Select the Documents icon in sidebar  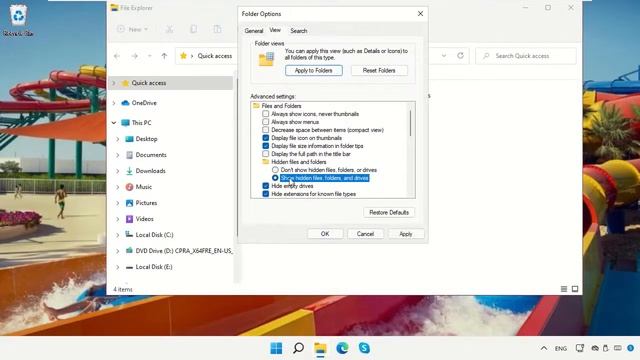(129, 155)
